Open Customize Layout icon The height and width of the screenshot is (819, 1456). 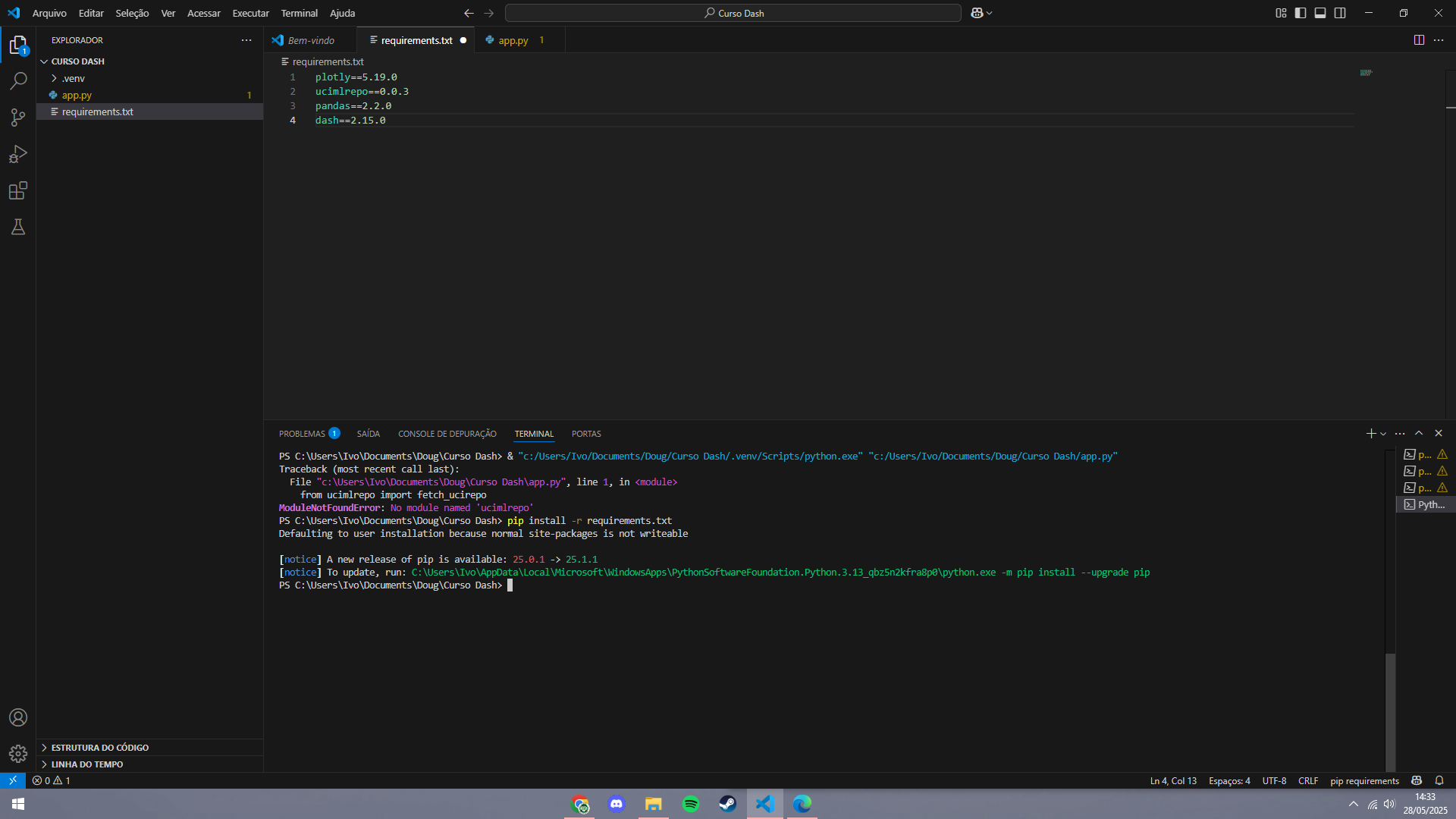pyautogui.click(x=1281, y=13)
